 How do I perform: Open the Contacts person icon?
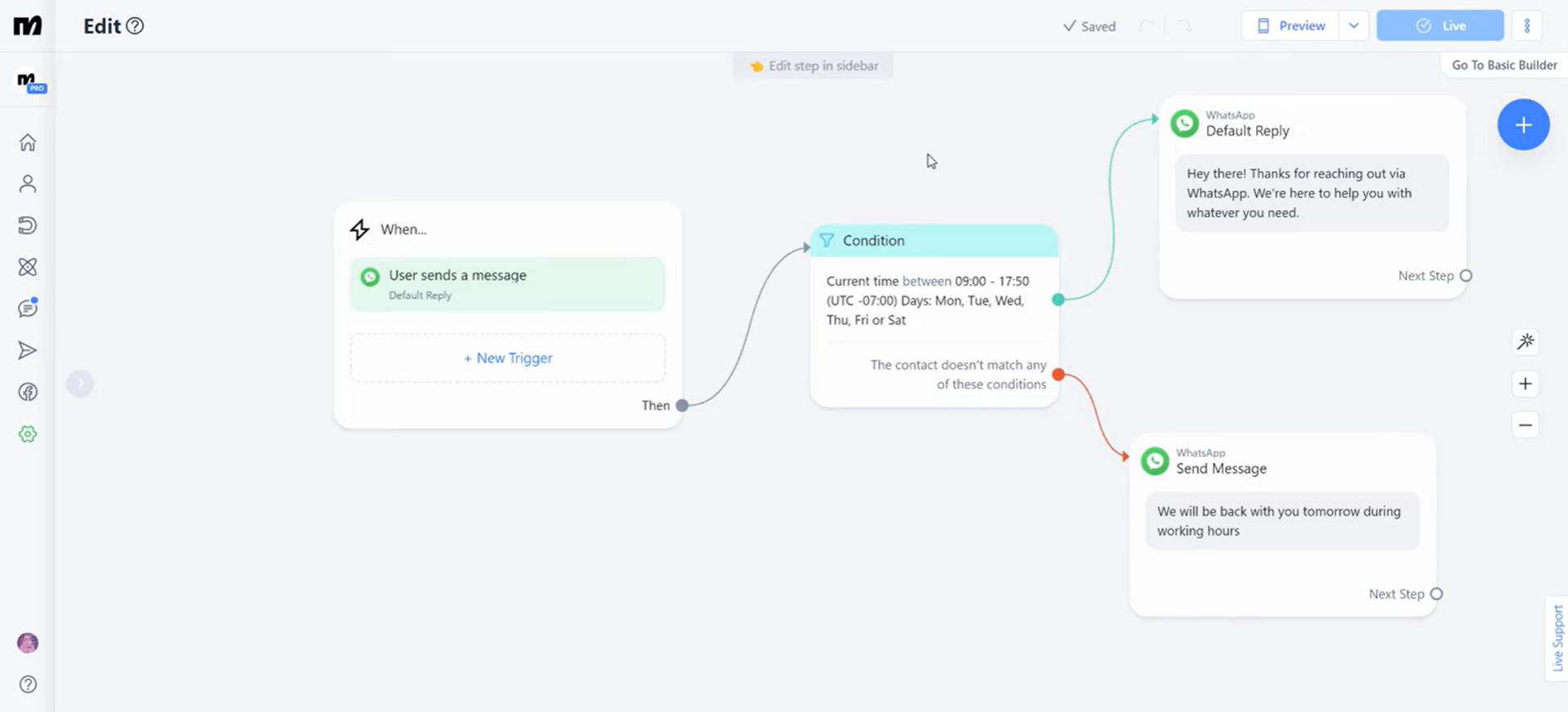28,185
